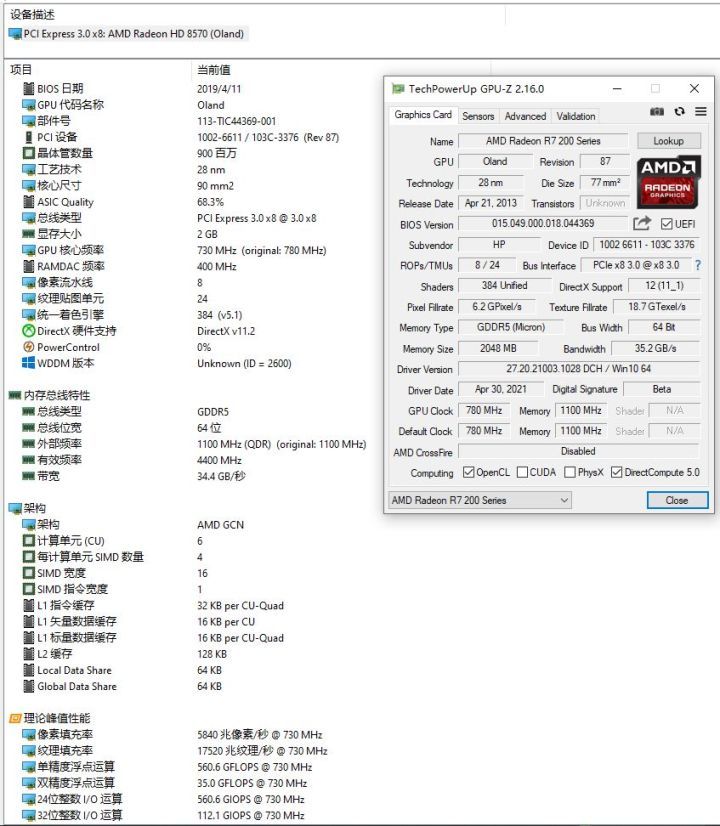The image size is (720, 826).
Task: Minimize the GPU-Z window
Action: click(617, 88)
